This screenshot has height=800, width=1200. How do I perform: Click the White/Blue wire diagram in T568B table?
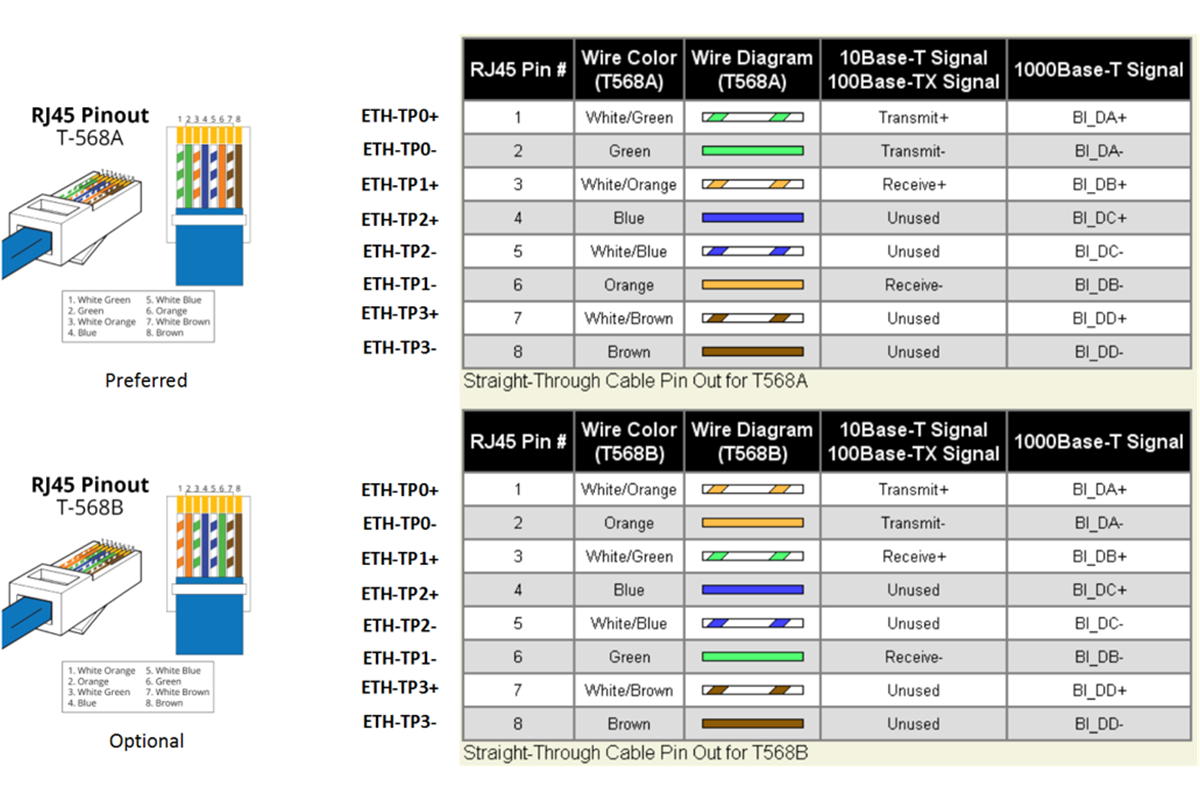click(753, 623)
